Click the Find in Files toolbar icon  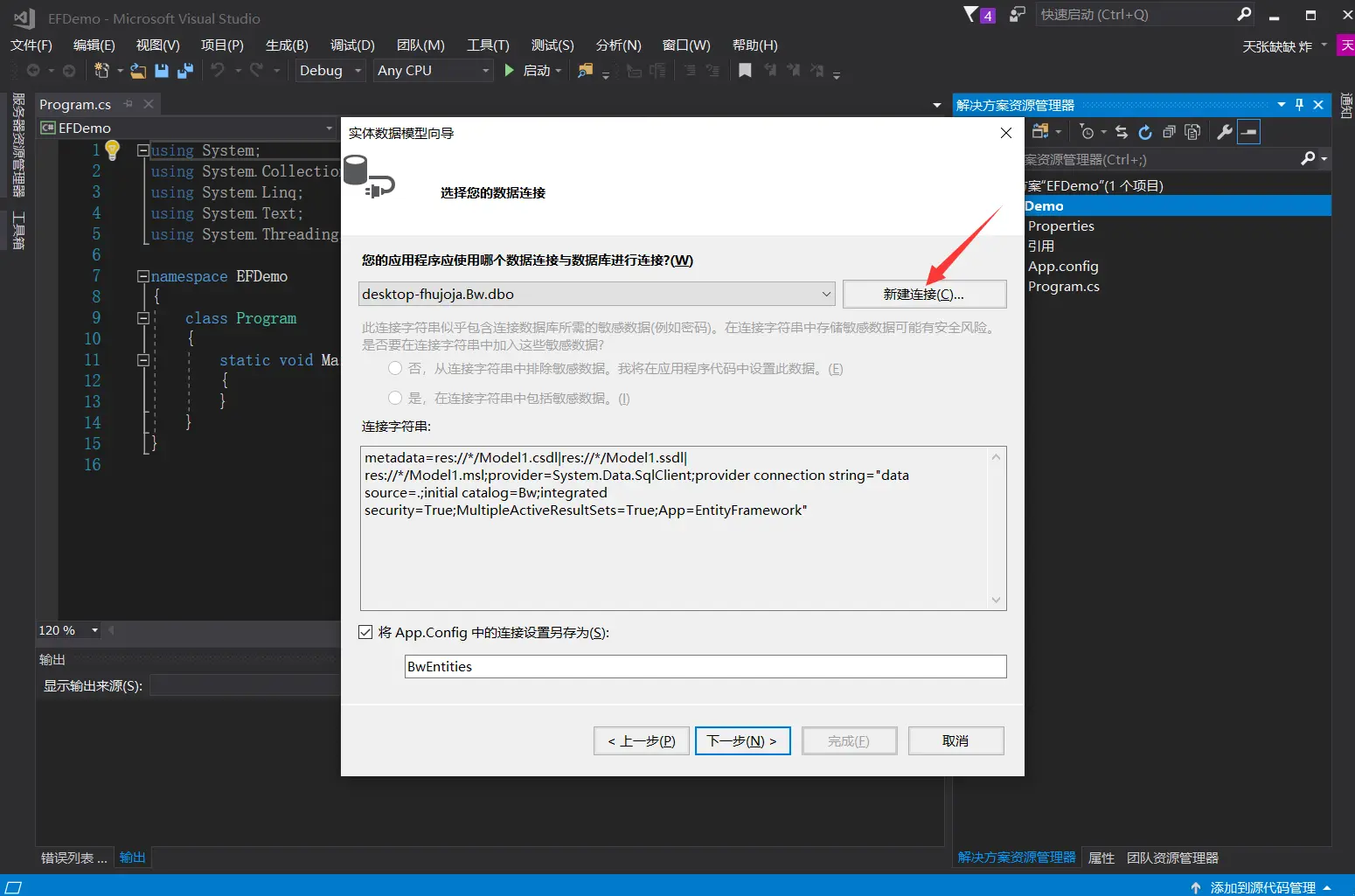[x=586, y=71]
